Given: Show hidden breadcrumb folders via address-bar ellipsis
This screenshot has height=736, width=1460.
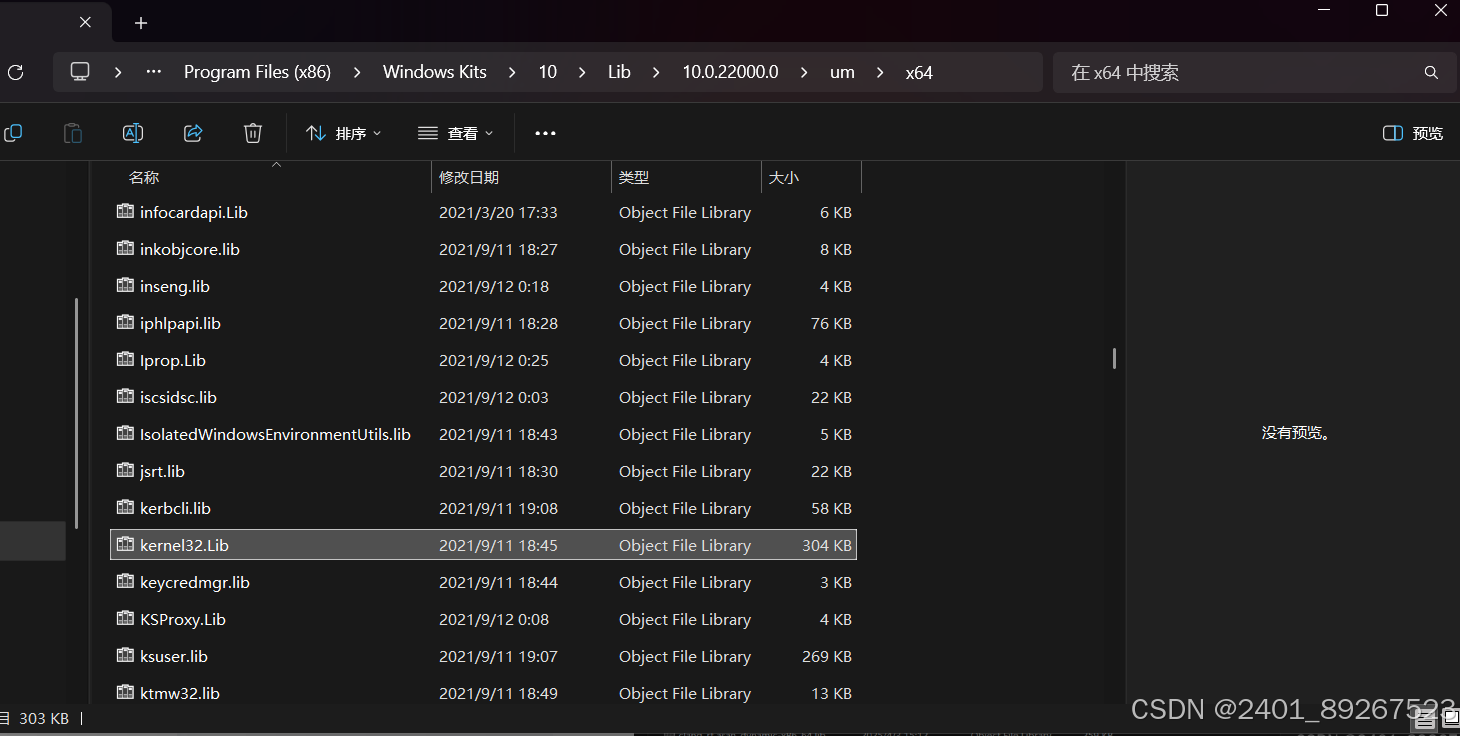Looking at the screenshot, I should pyautogui.click(x=153, y=72).
